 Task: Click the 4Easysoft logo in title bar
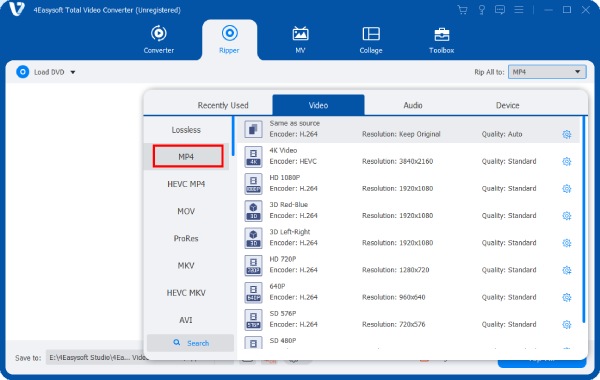click(17, 9)
